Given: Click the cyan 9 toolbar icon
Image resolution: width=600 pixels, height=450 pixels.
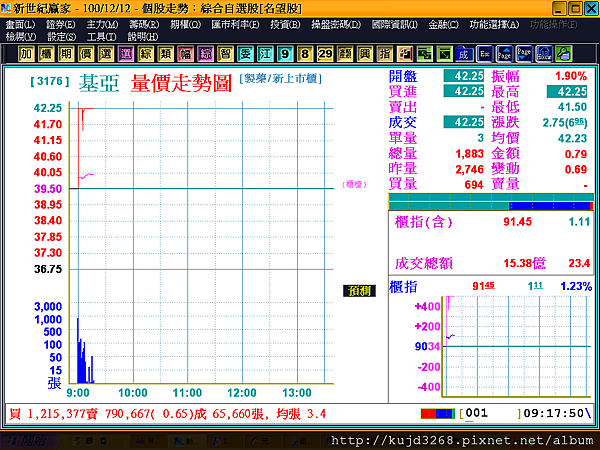Looking at the screenshot, I should click(285, 54).
